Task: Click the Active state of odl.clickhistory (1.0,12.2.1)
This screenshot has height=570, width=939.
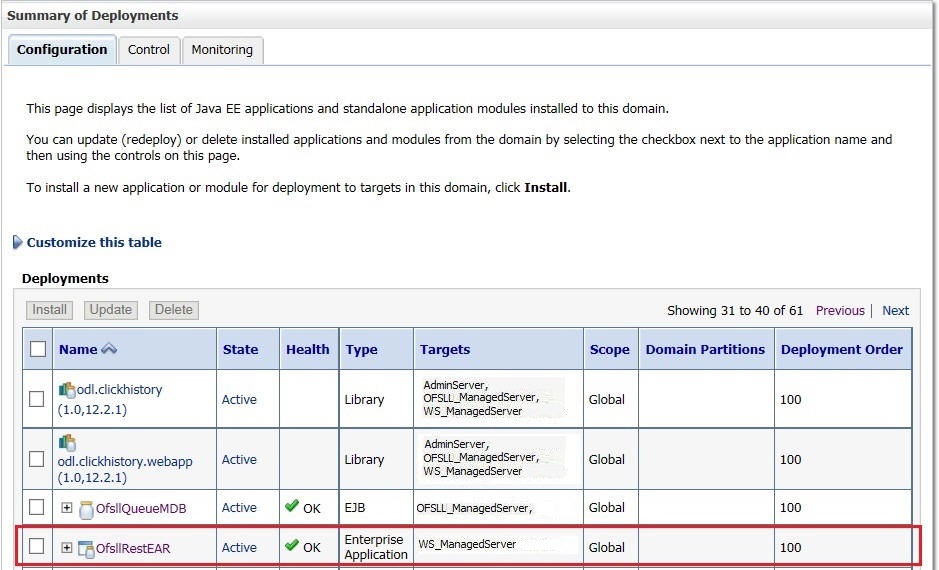Action: click(239, 399)
